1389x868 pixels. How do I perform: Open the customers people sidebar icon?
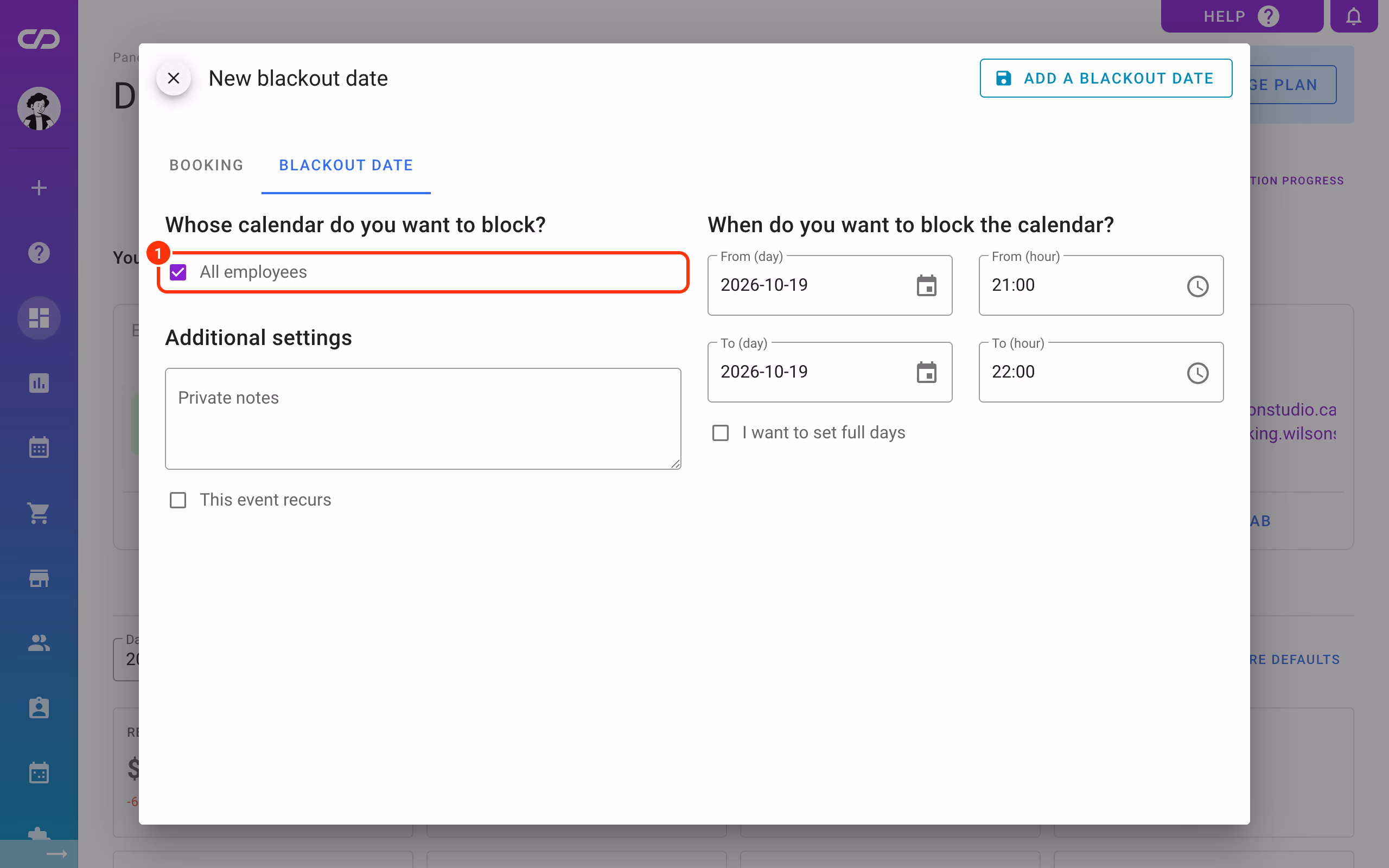click(39, 643)
